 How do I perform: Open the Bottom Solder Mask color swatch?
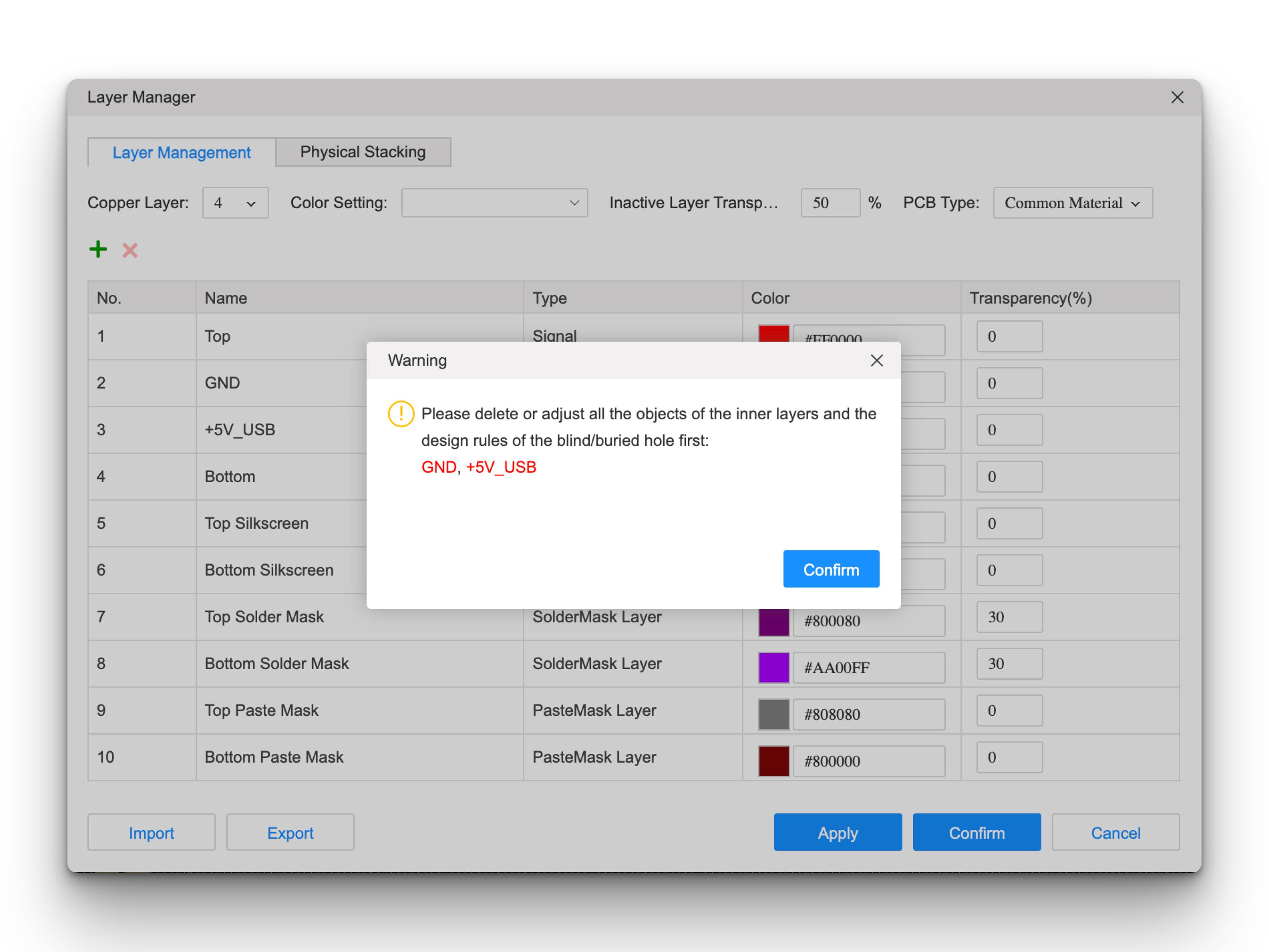point(773,668)
